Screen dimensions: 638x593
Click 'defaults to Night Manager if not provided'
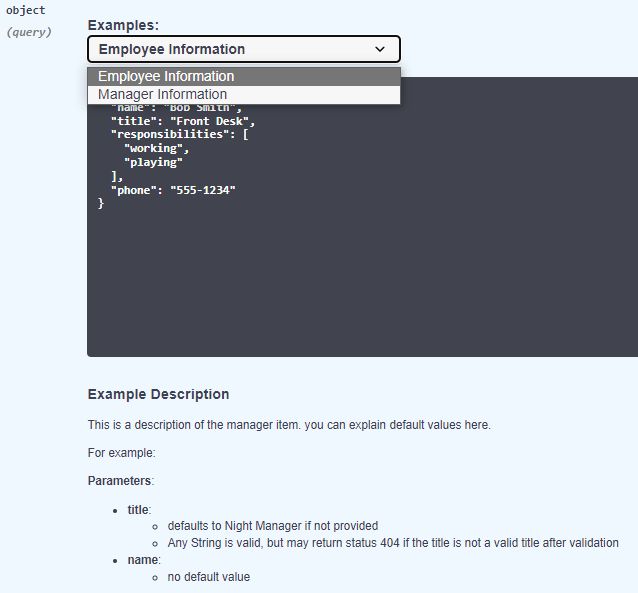273,526
